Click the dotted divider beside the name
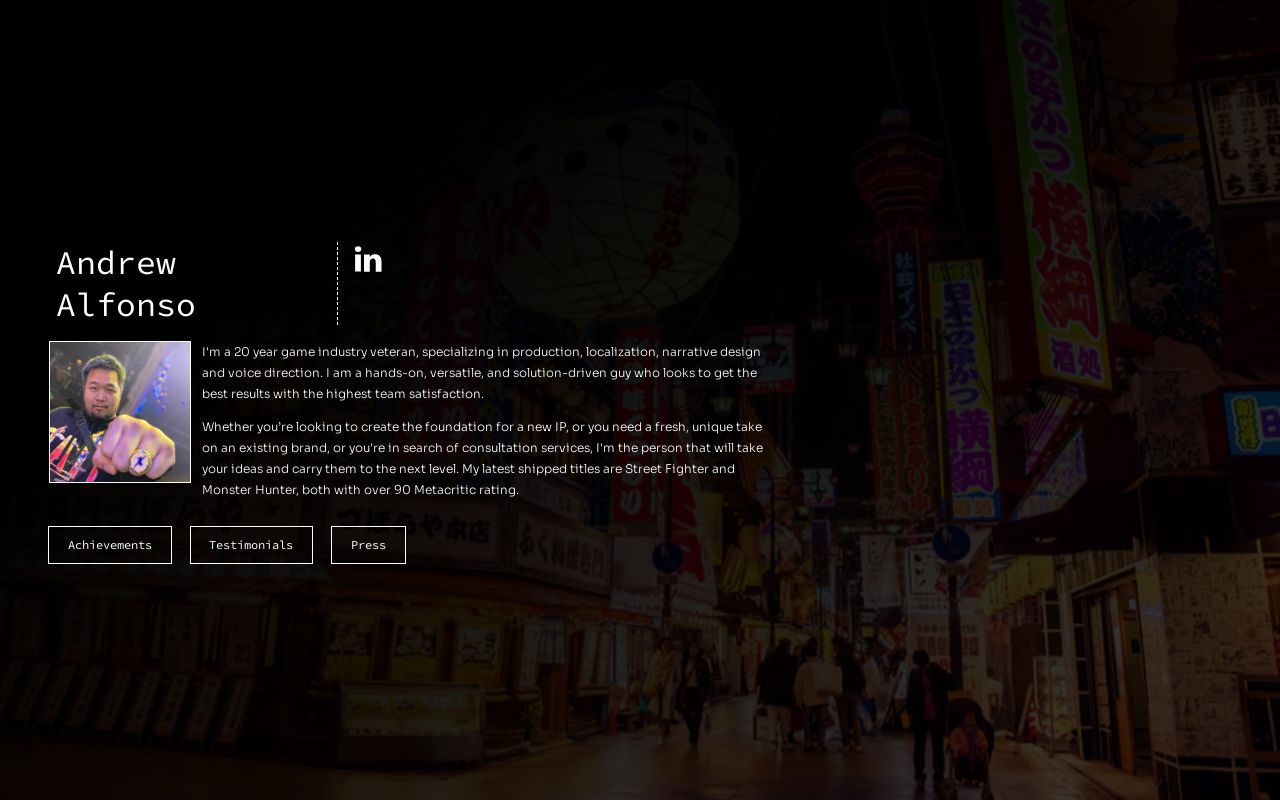Screen dimensions: 1280x800 [x=338, y=283]
